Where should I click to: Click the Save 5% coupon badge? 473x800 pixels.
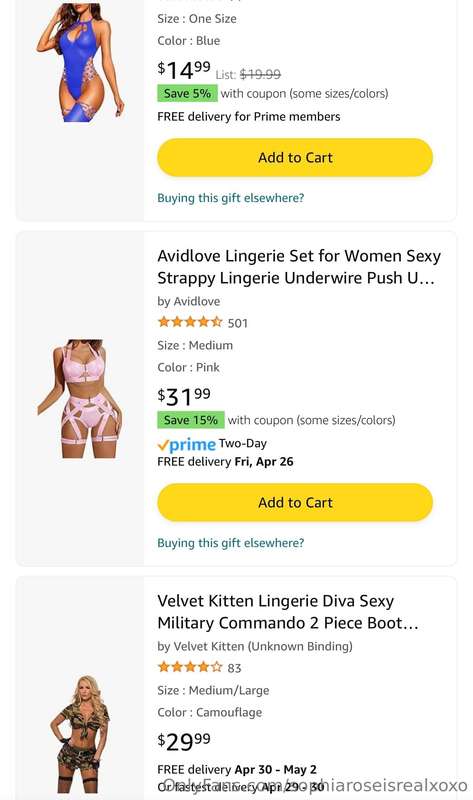187,93
